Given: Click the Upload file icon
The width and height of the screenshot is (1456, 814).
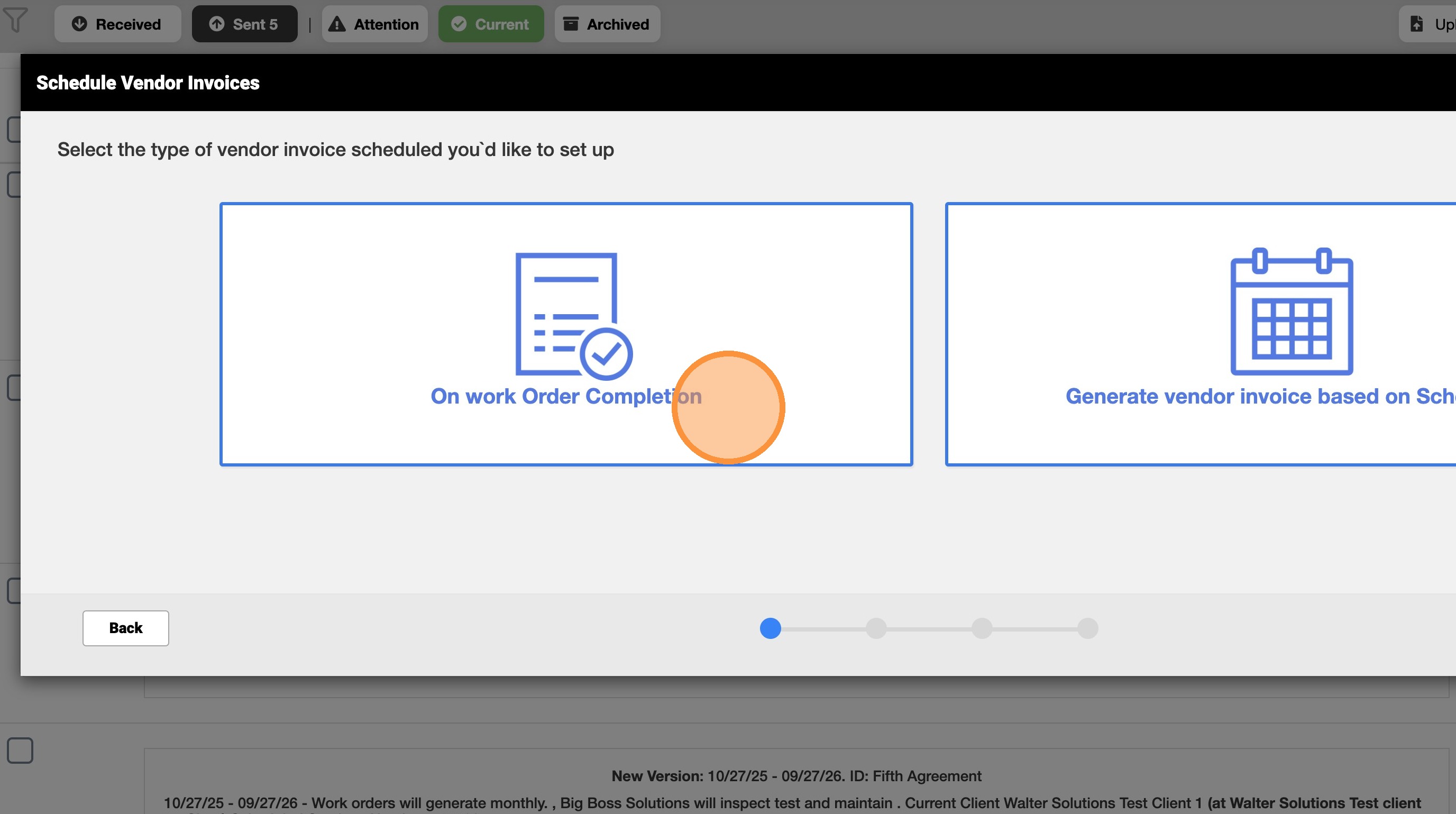Looking at the screenshot, I should 1416,24.
